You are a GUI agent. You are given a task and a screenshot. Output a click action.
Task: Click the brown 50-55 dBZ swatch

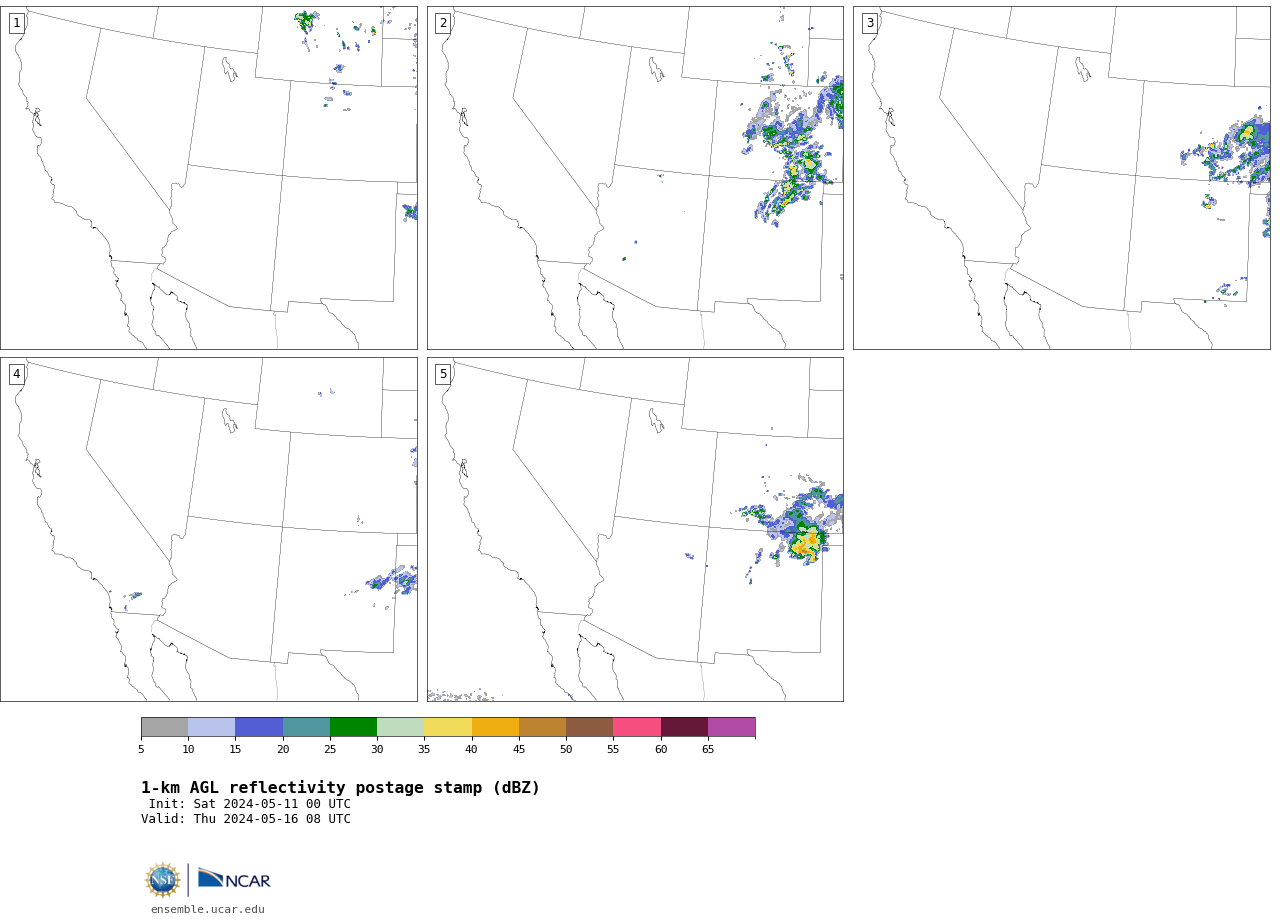tap(590, 727)
